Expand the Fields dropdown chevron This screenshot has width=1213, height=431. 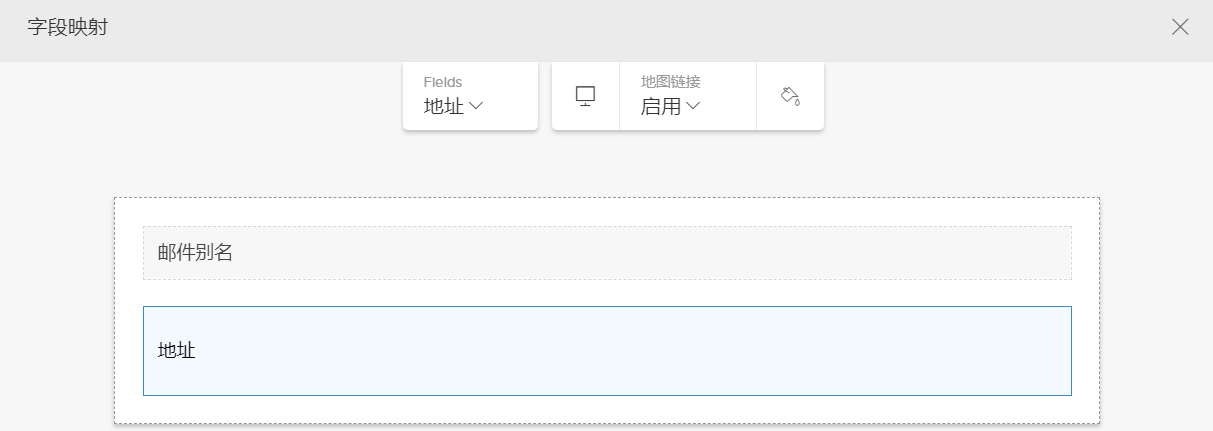476,106
